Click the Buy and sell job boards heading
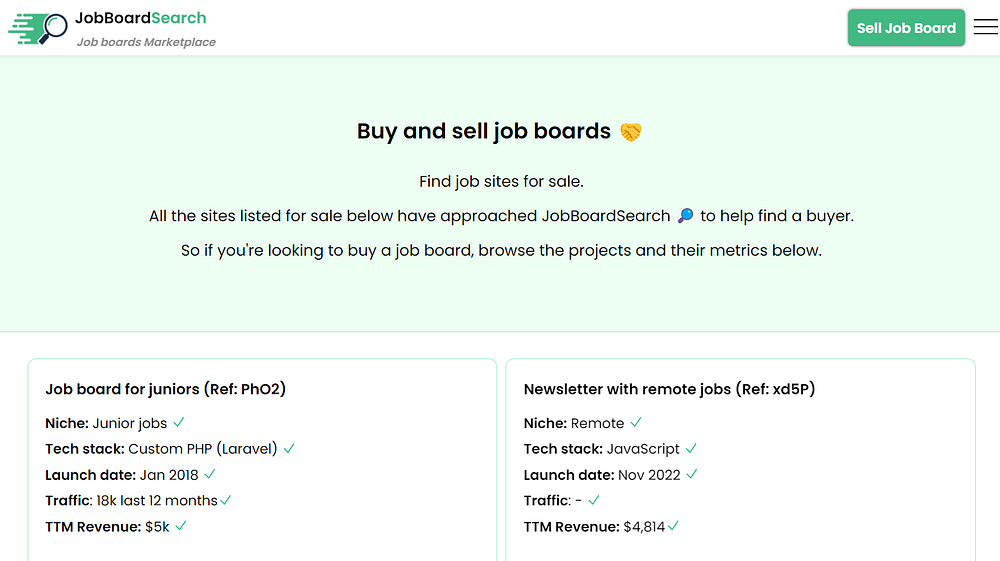Screen dimensions: 1000x561 point(483,131)
